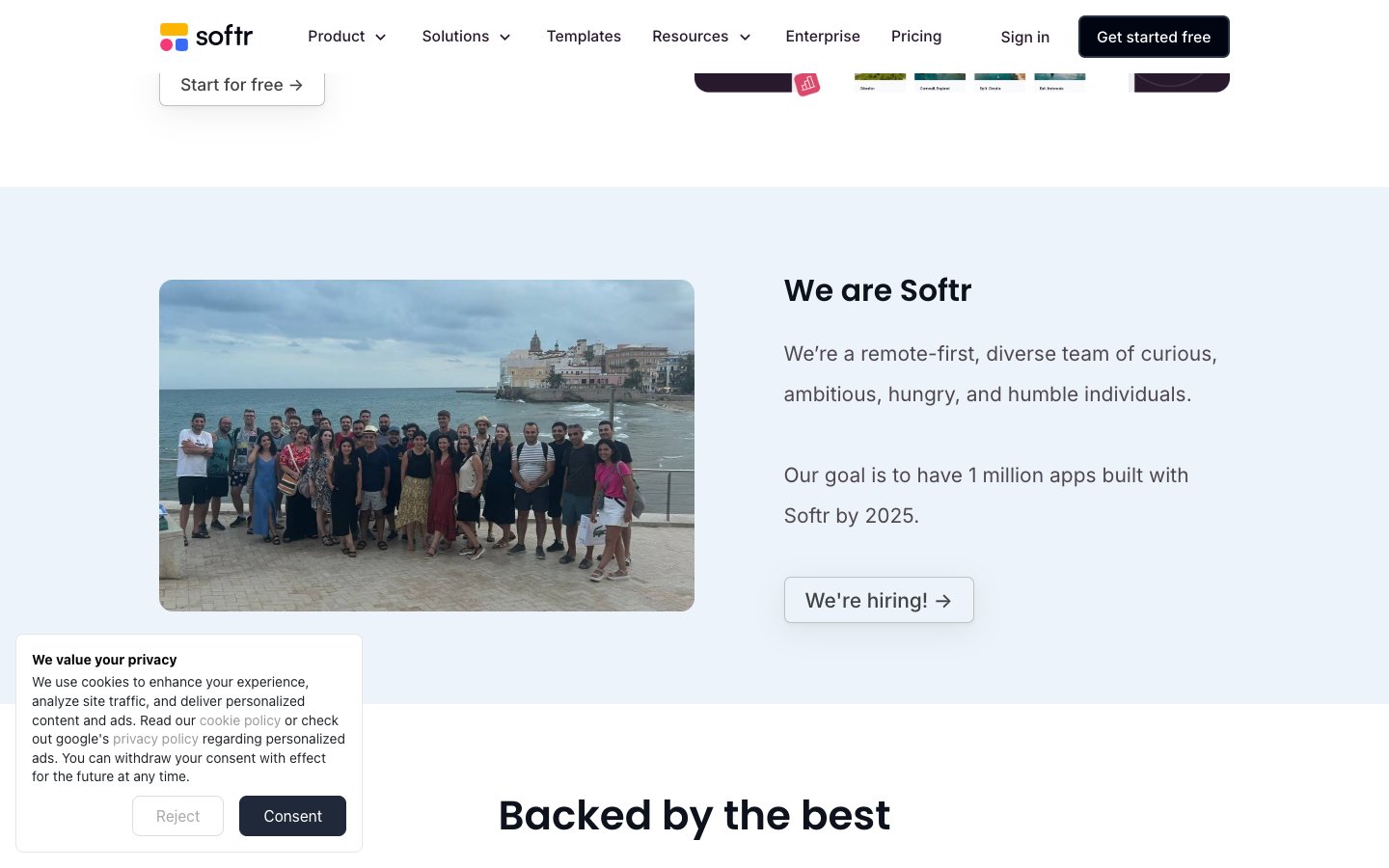Reject the cookie consent
1389x868 pixels.
tap(177, 816)
